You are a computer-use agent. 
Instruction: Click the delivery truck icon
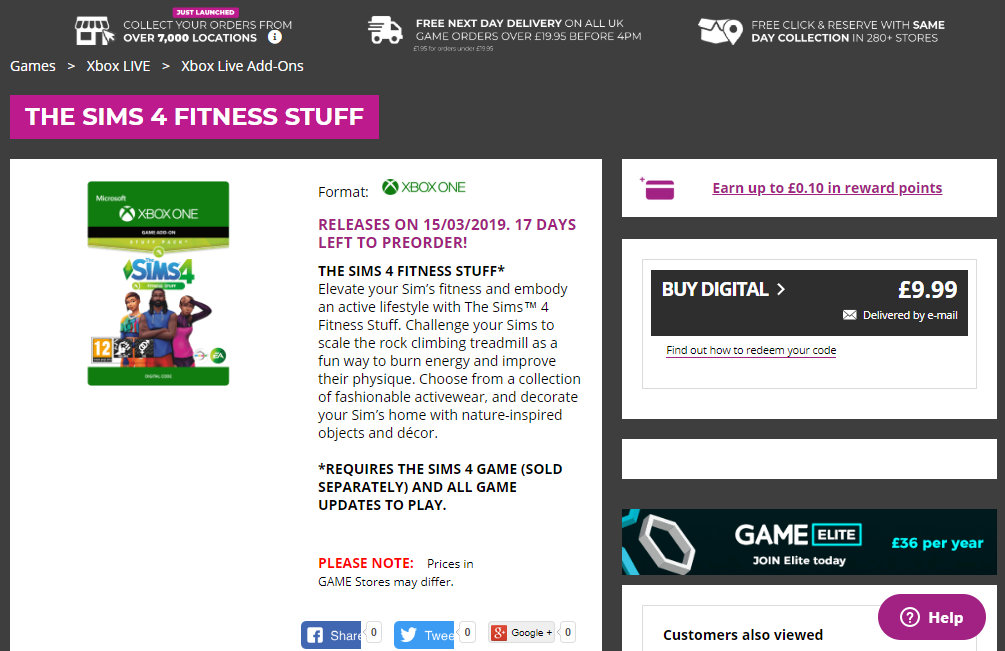385,30
